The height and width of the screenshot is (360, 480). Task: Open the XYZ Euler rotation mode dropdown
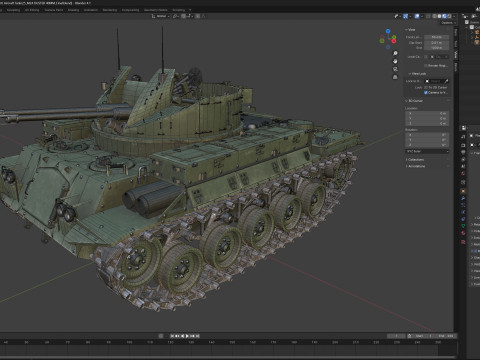[x=427, y=151]
